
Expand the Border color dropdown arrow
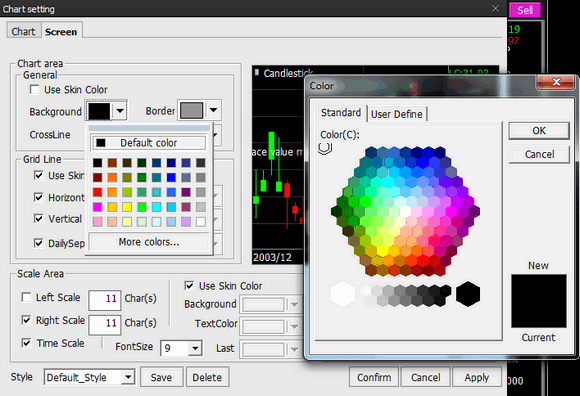pyautogui.click(x=213, y=110)
